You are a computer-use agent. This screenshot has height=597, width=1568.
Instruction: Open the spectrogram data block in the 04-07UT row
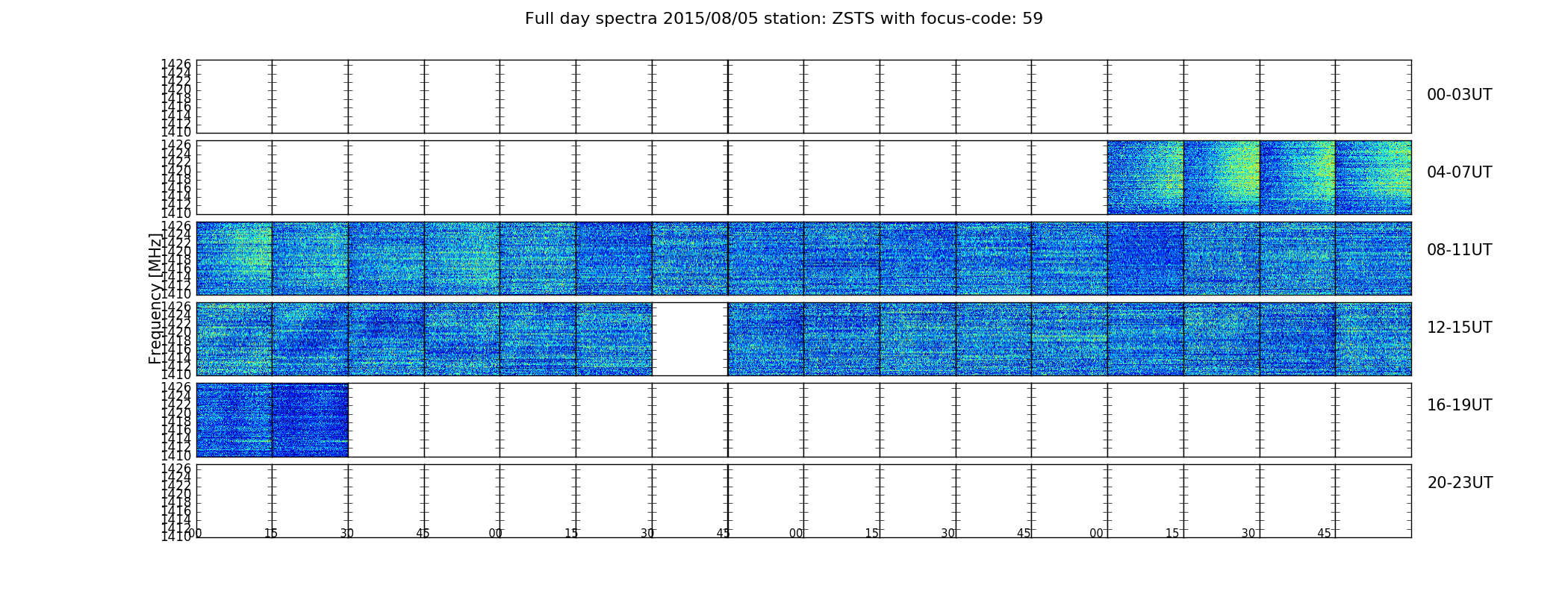tap(1259, 178)
